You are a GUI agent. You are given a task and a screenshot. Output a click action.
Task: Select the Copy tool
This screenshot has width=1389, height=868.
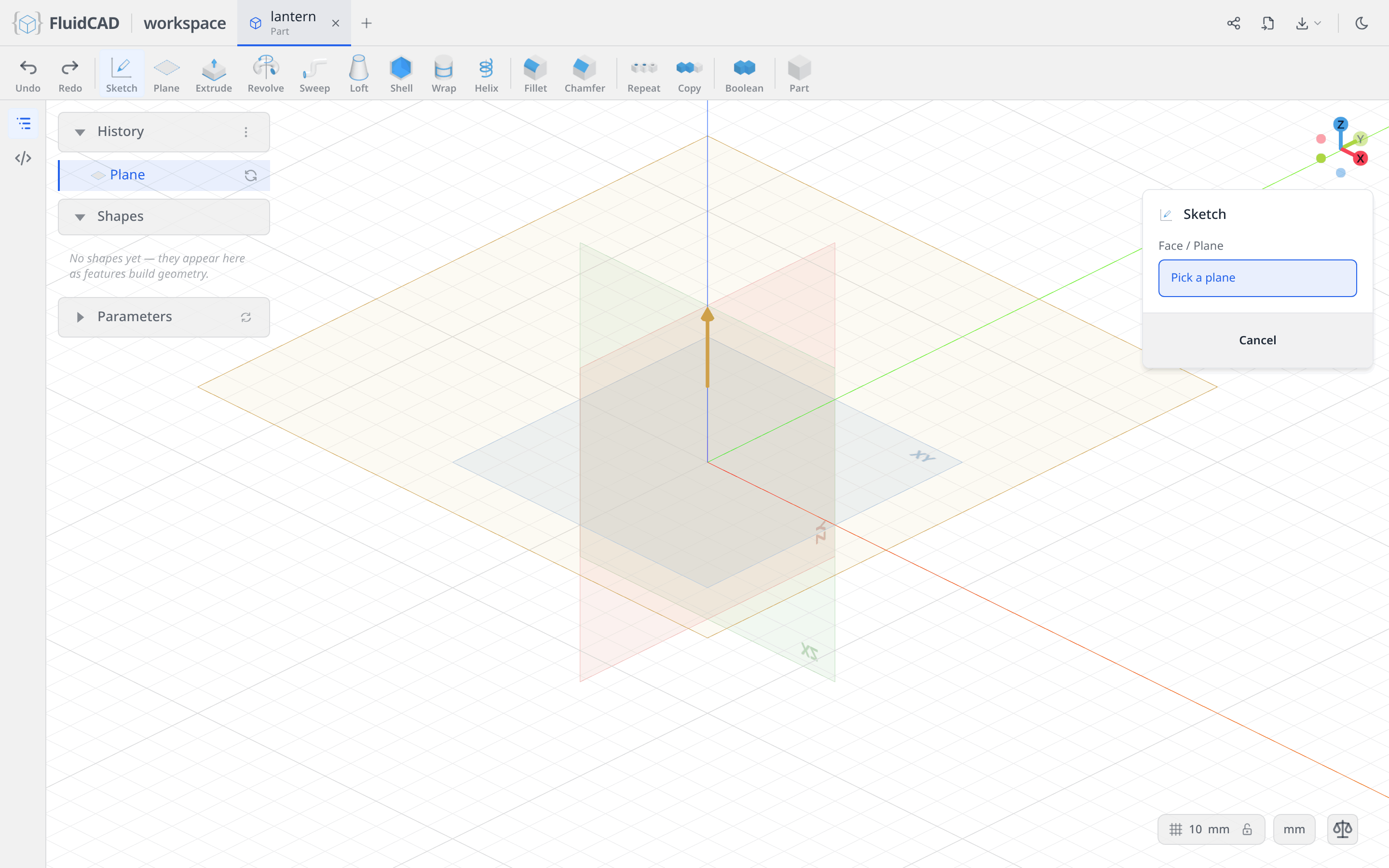(x=689, y=75)
